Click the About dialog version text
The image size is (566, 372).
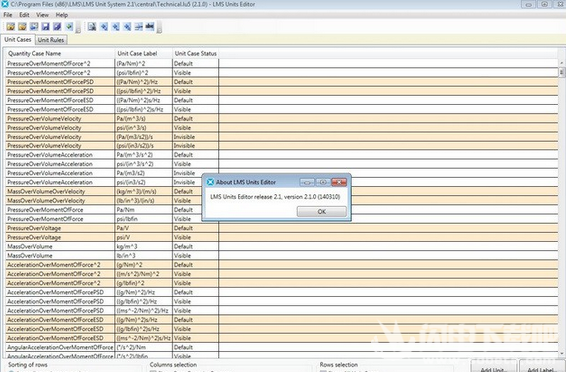[x=275, y=197]
